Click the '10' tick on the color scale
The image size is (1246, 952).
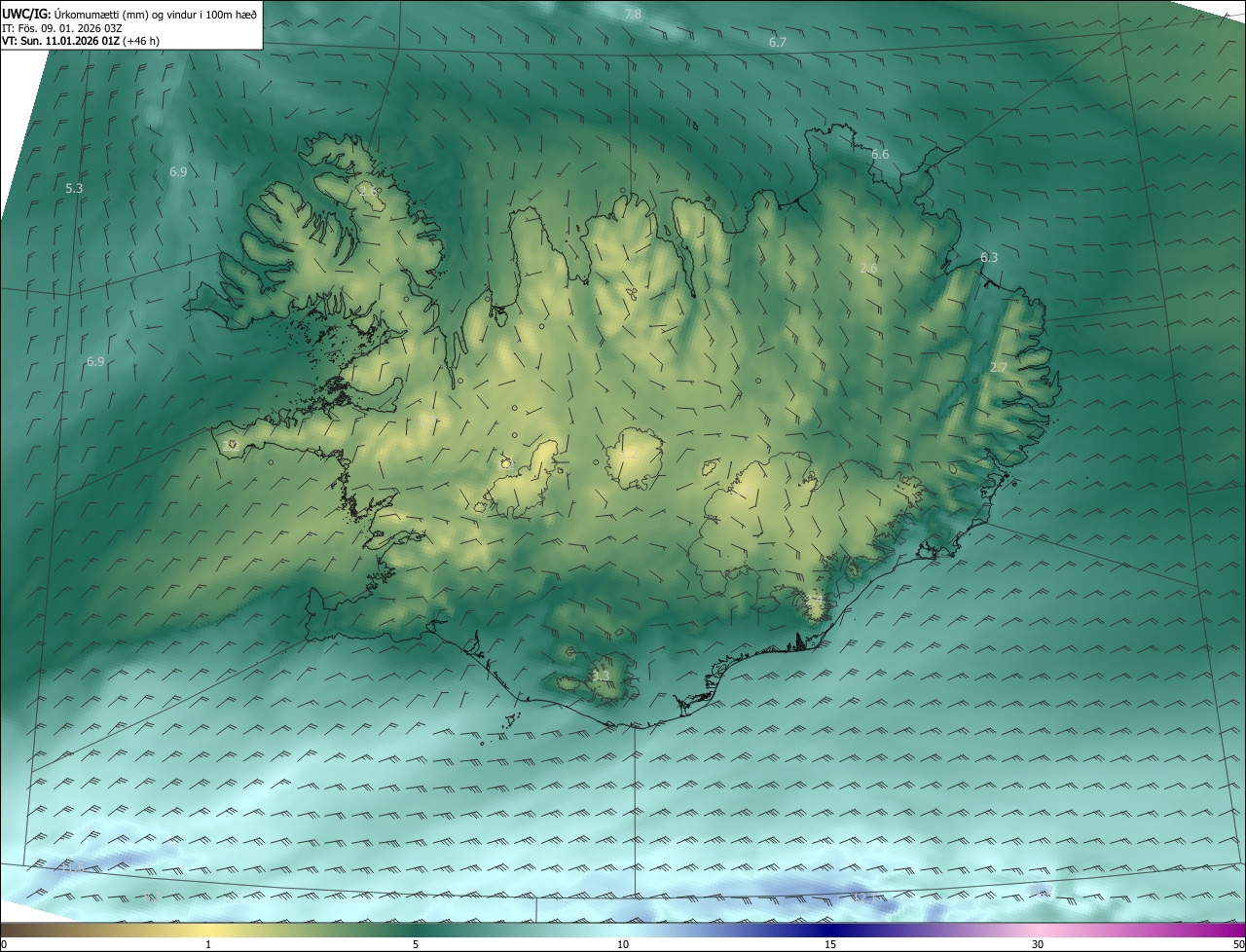623,944
